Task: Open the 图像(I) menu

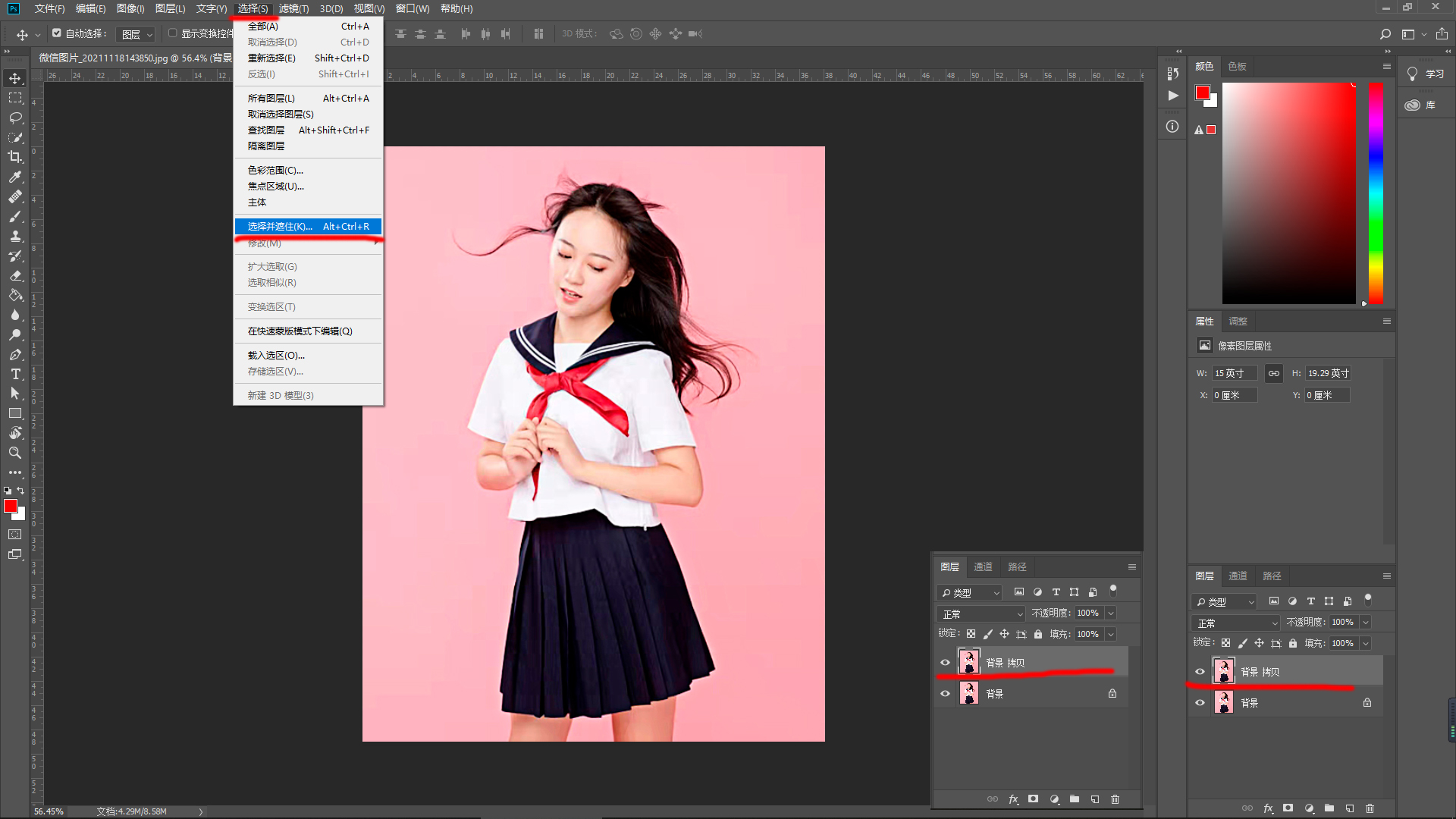Action: tap(130, 8)
